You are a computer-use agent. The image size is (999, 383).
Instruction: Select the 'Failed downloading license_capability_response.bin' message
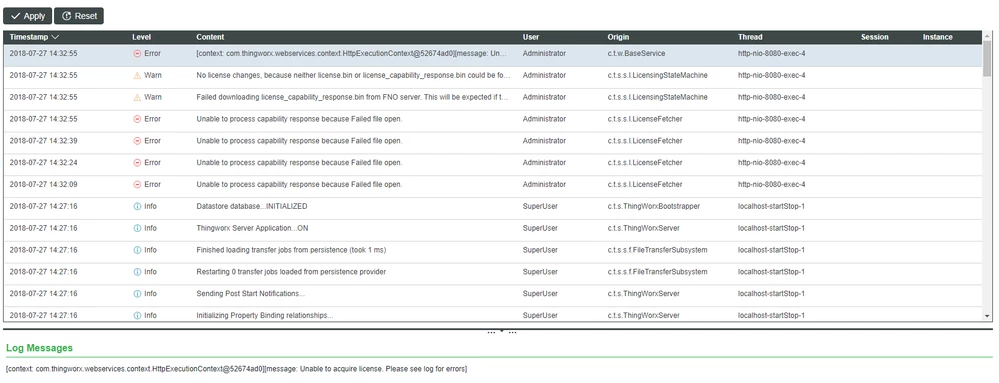point(353,97)
